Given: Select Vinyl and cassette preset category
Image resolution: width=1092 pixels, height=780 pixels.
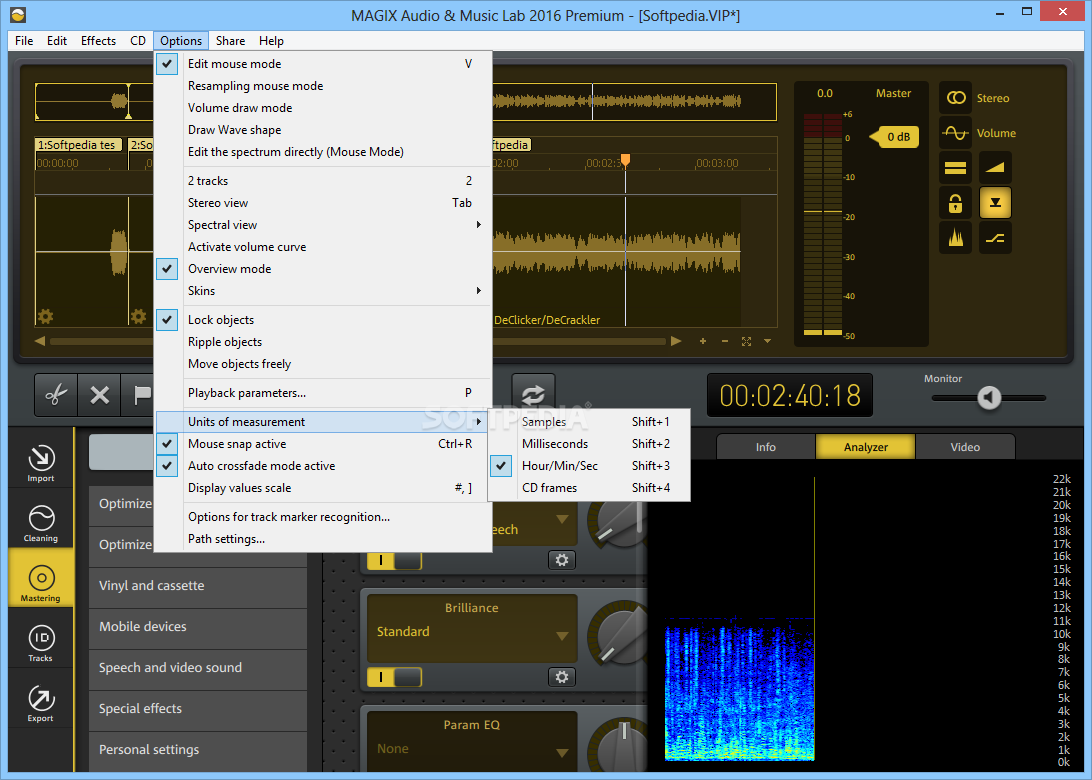Looking at the screenshot, I should click(198, 586).
